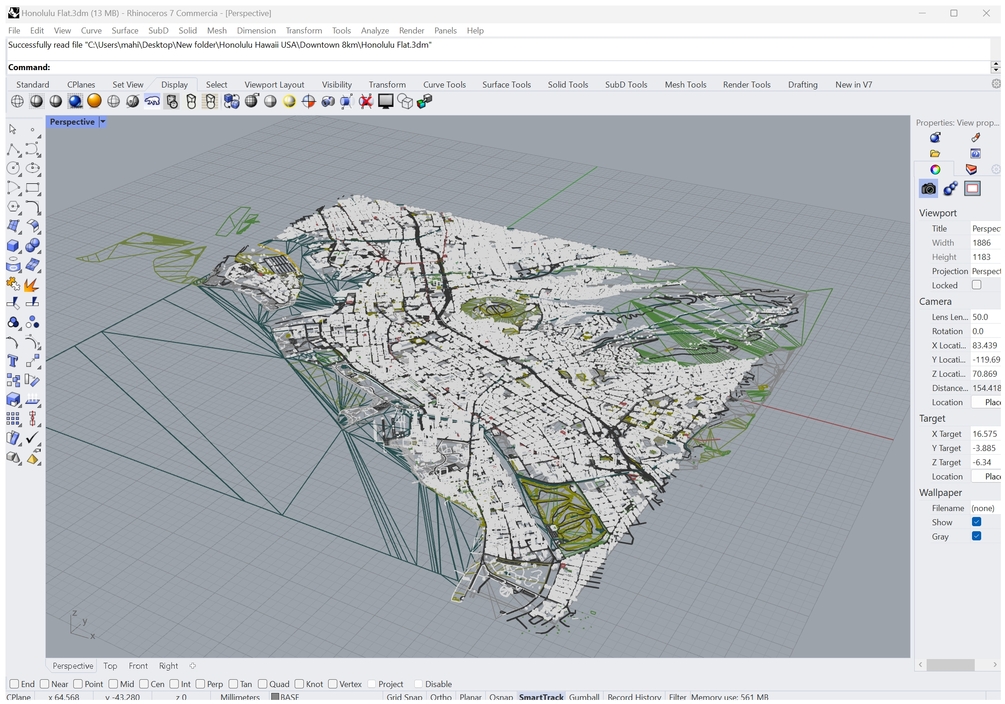Click the red X display toolbar icon
The width and height of the screenshot is (1005, 704).
366,101
